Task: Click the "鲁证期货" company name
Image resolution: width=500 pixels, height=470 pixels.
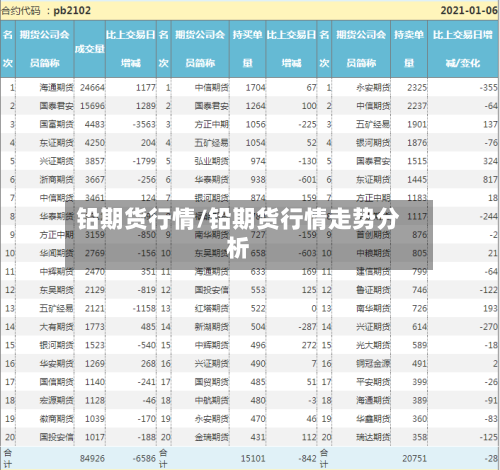Action: [x=373, y=290]
